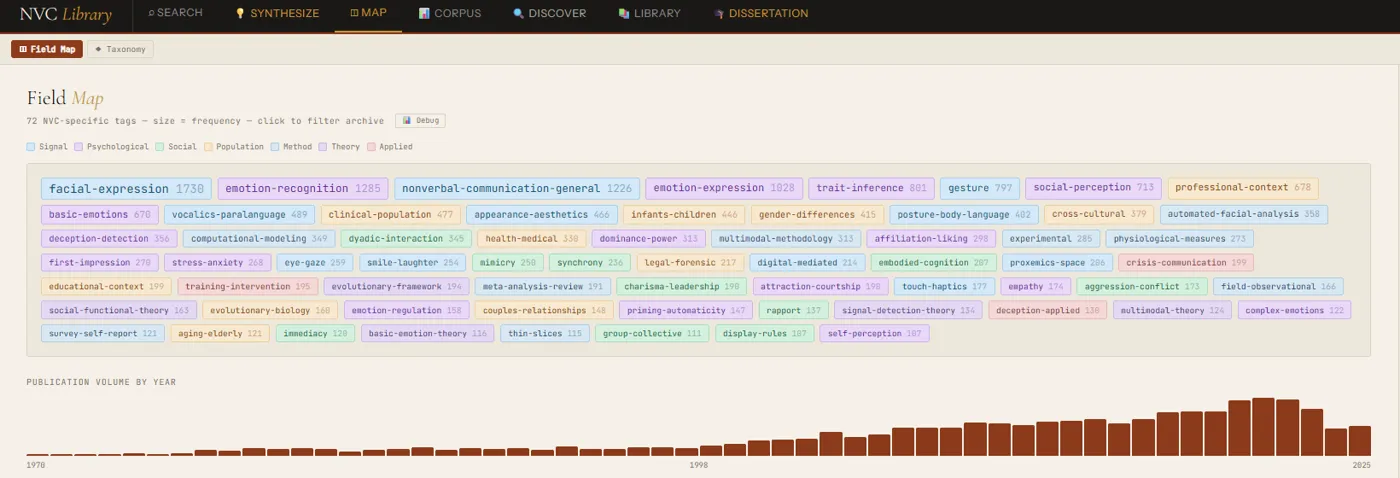Select the infants-children tag
The image size is (1400, 478).
(684, 214)
